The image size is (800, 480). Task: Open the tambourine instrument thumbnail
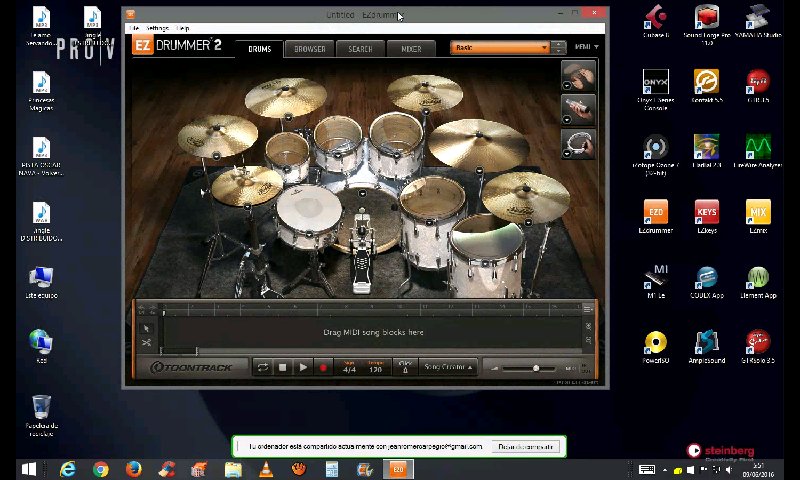579,144
